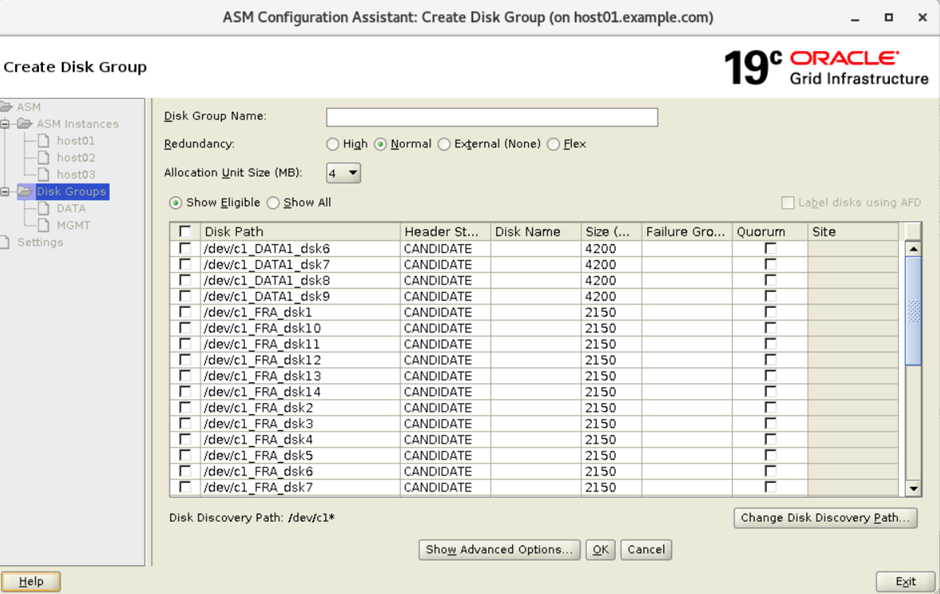Viewport: 940px width, 594px height.
Task: Focus the Disk Group Name field
Action: pos(492,117)
